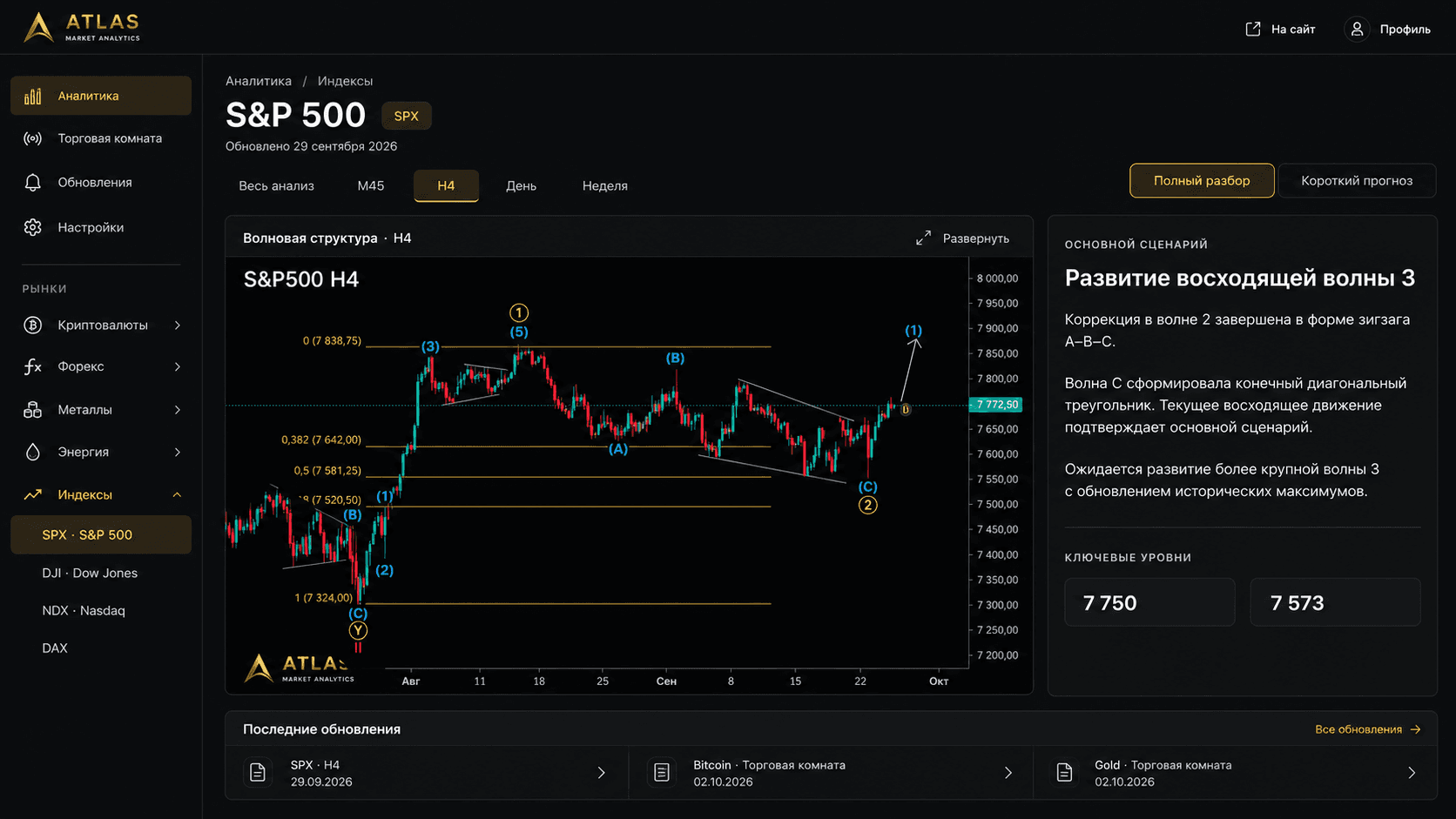Click the document icon beside SPX · H4
This screenshot has width=1456, height=819.
[258, 773]
